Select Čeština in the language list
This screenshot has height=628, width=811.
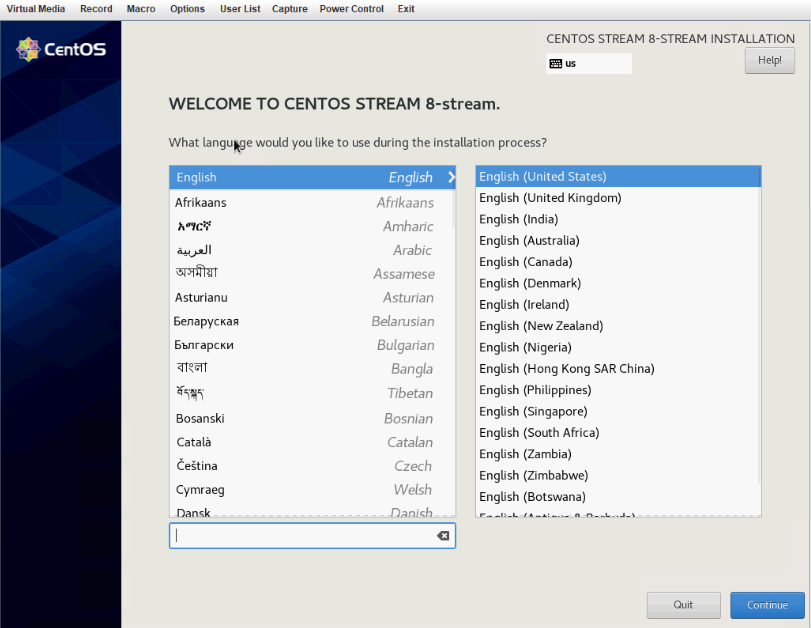[x=312, y=466]
